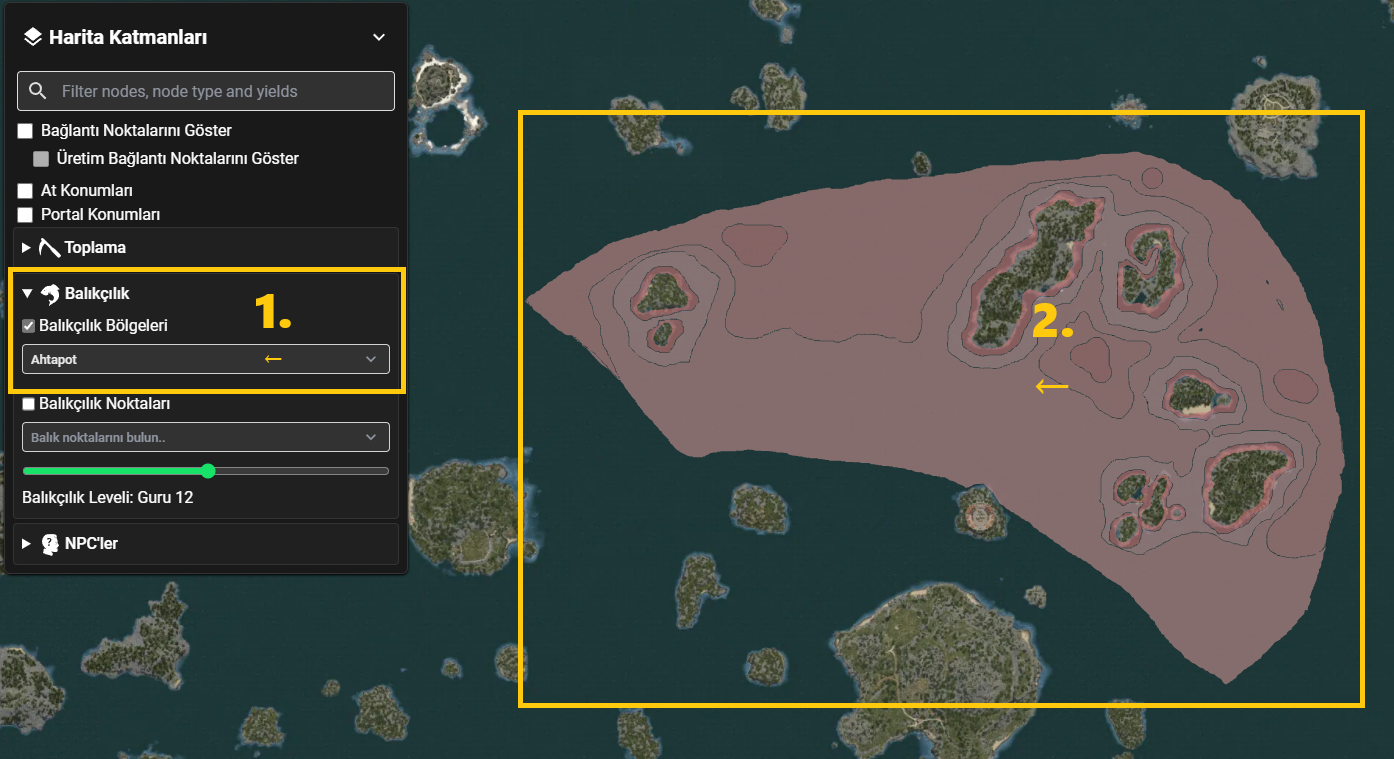
Task: Open the Balık noktalarını bulun dropdown
Action: [x=205, y=437]
